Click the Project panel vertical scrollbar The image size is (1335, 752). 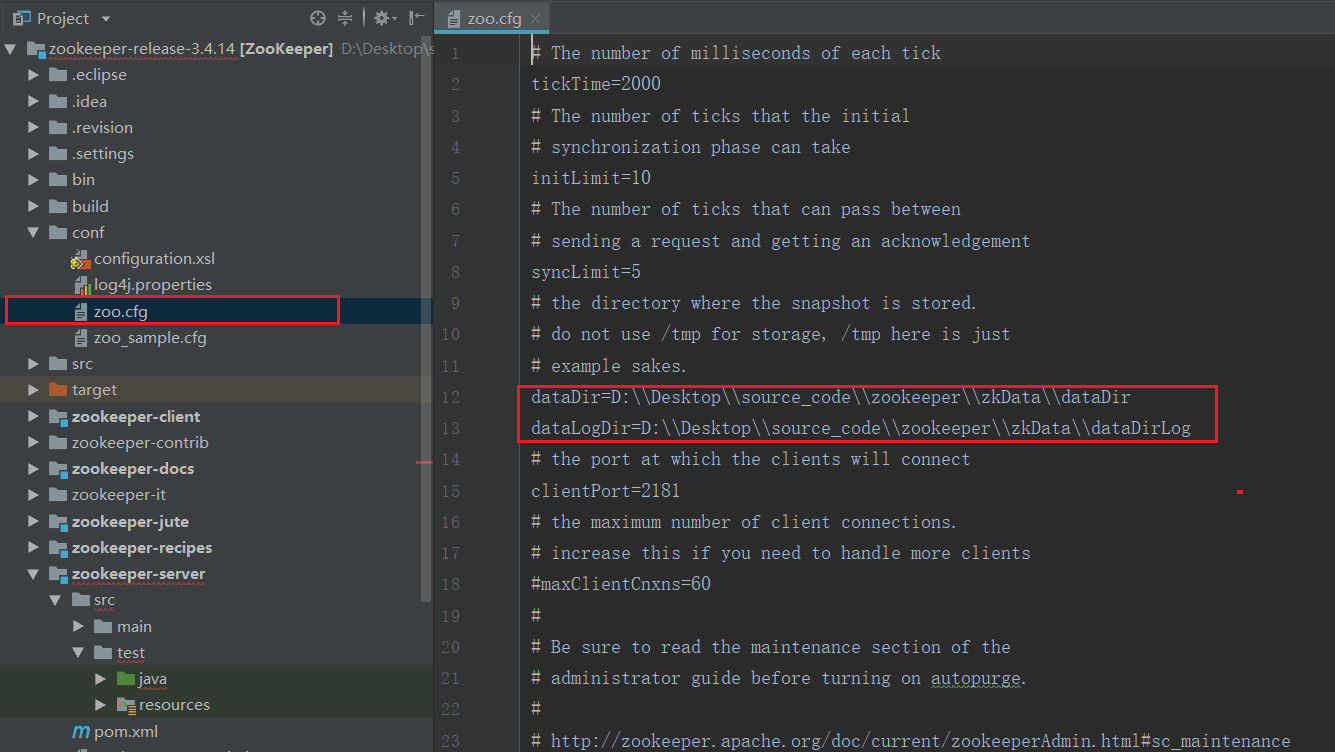click(x=428, y=320)
